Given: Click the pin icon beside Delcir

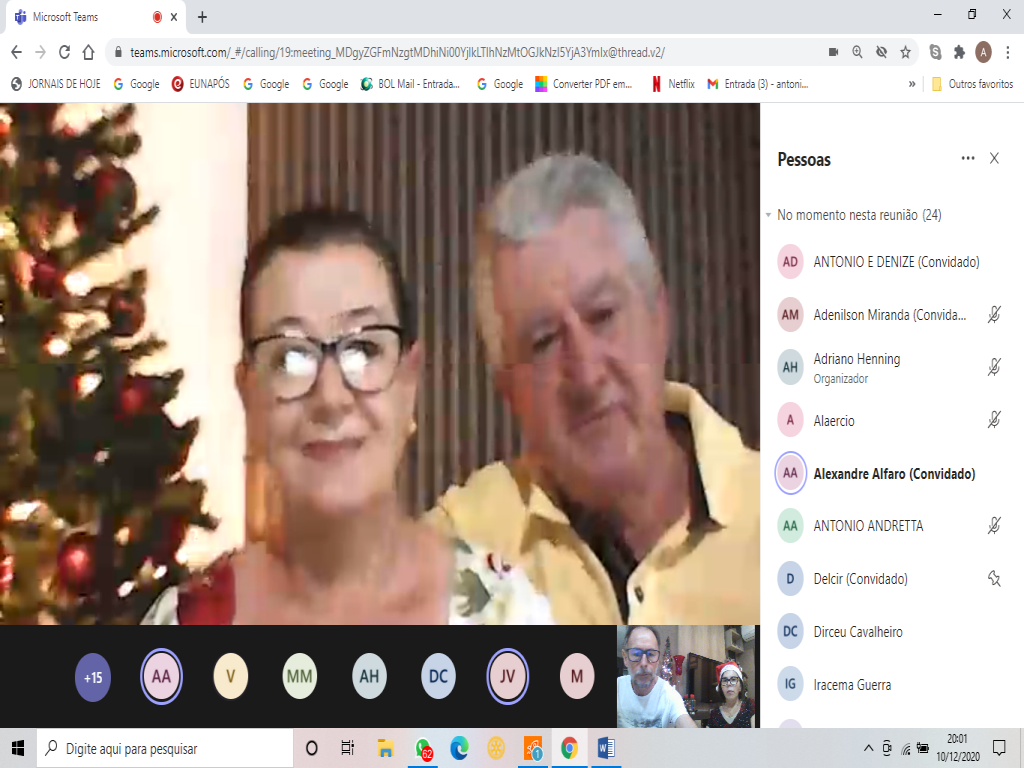Looking at the screenshot, I should coord(994,578).
